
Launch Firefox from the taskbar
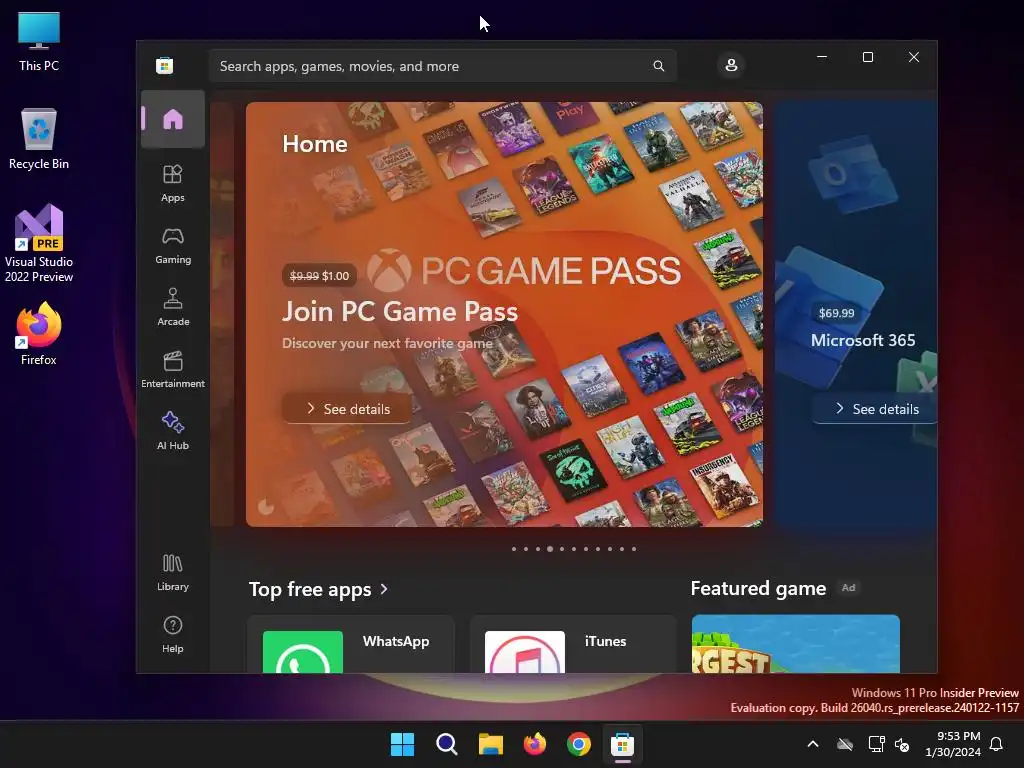point(535,744)
